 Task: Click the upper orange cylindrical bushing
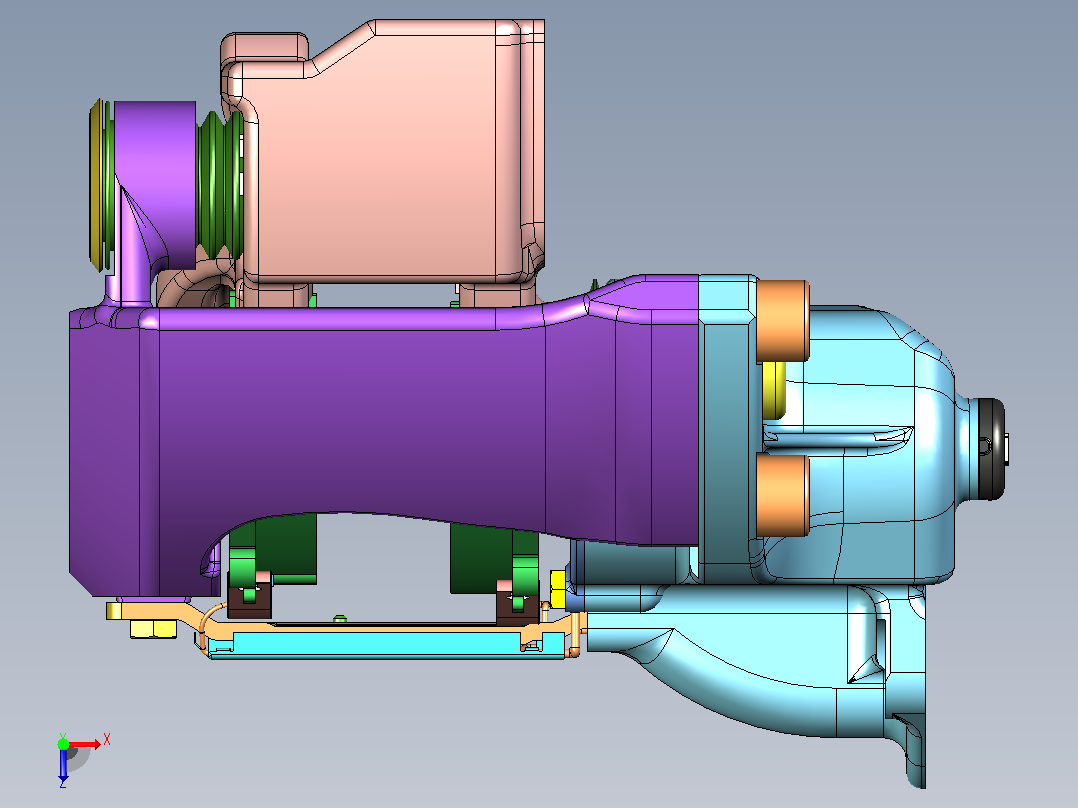[x=782, y=320]
